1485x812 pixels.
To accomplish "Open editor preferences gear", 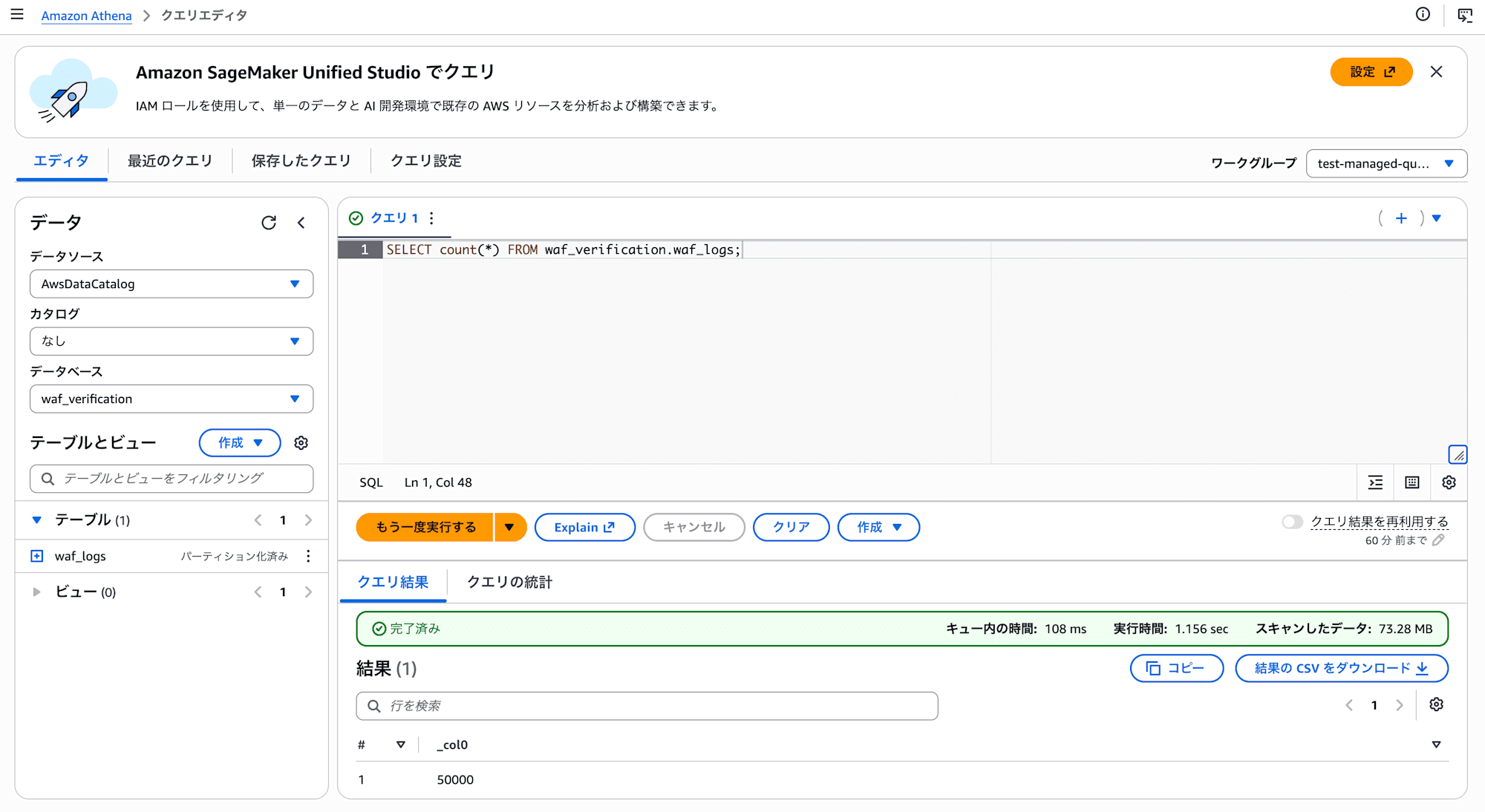I will [1449, 482].
